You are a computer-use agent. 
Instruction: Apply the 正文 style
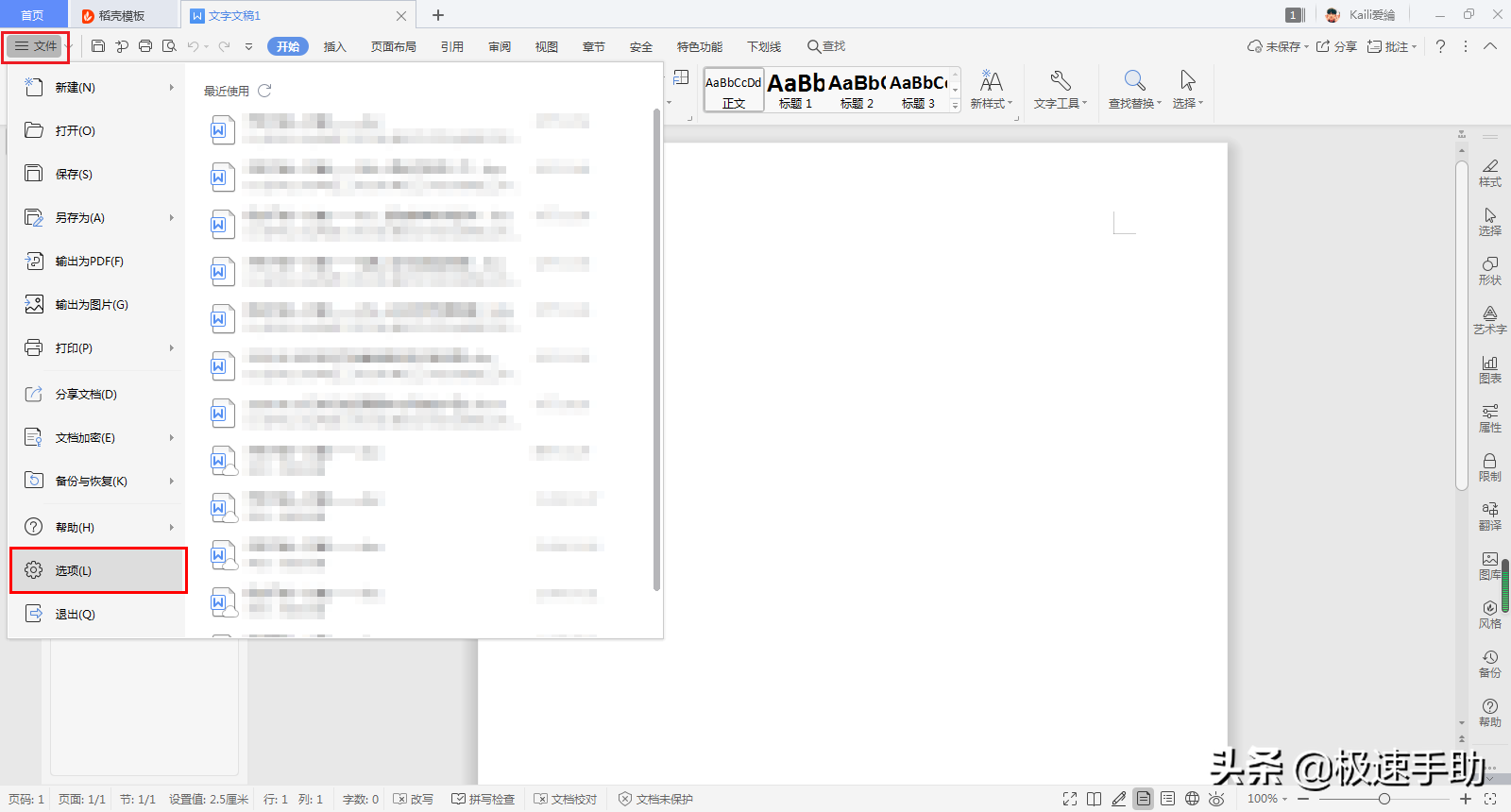click(x=734, y=91)
